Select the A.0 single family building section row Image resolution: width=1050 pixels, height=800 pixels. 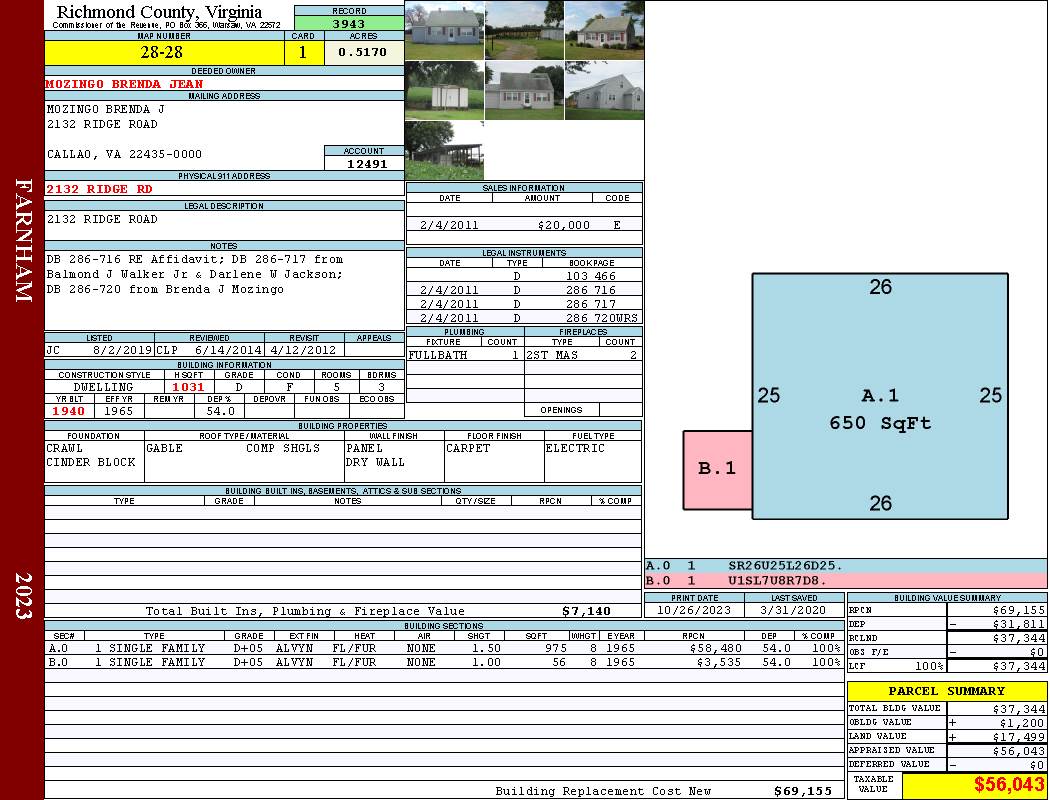click(x=444, y=648)
